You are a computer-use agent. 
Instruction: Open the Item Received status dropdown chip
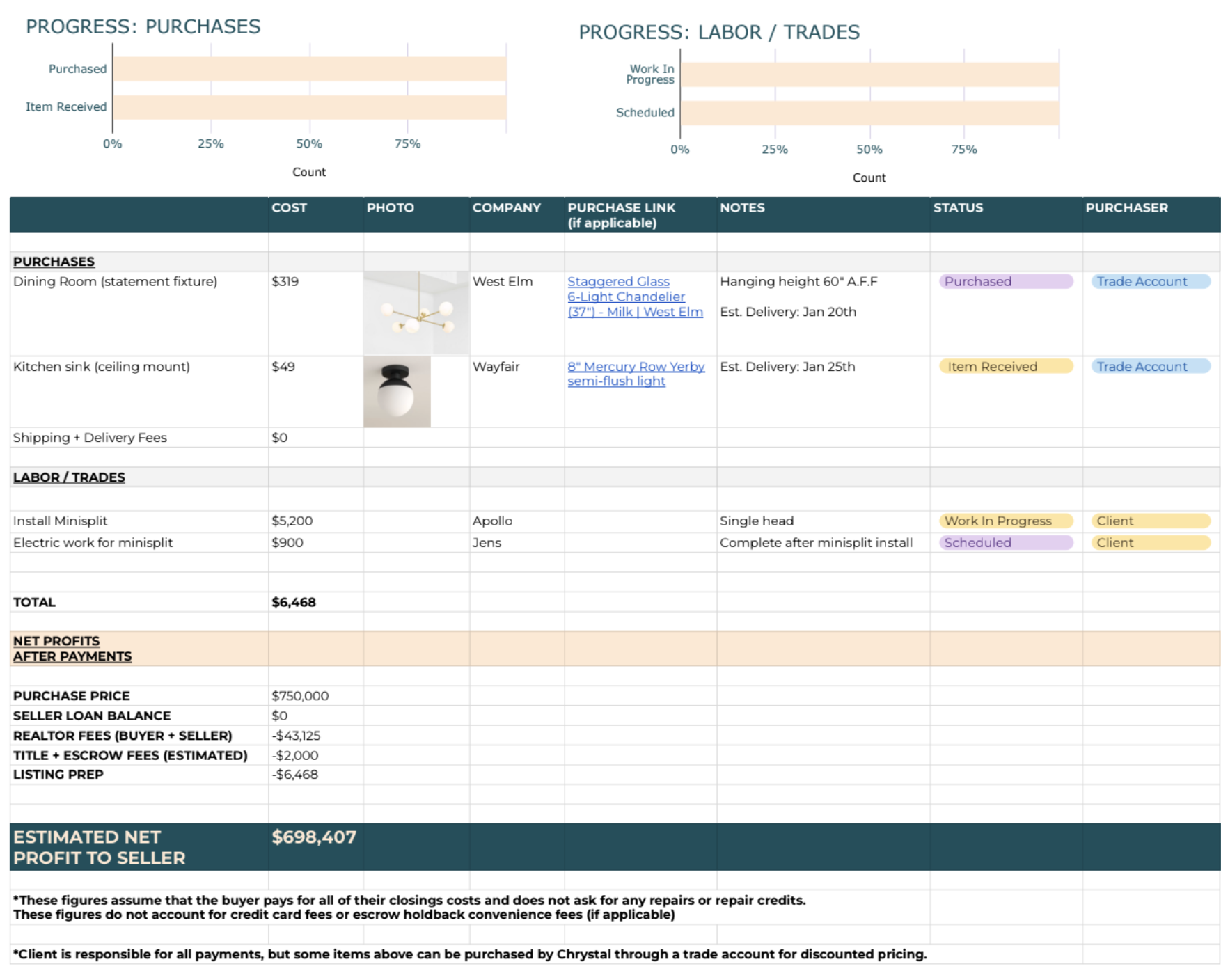click(1006, 366)
